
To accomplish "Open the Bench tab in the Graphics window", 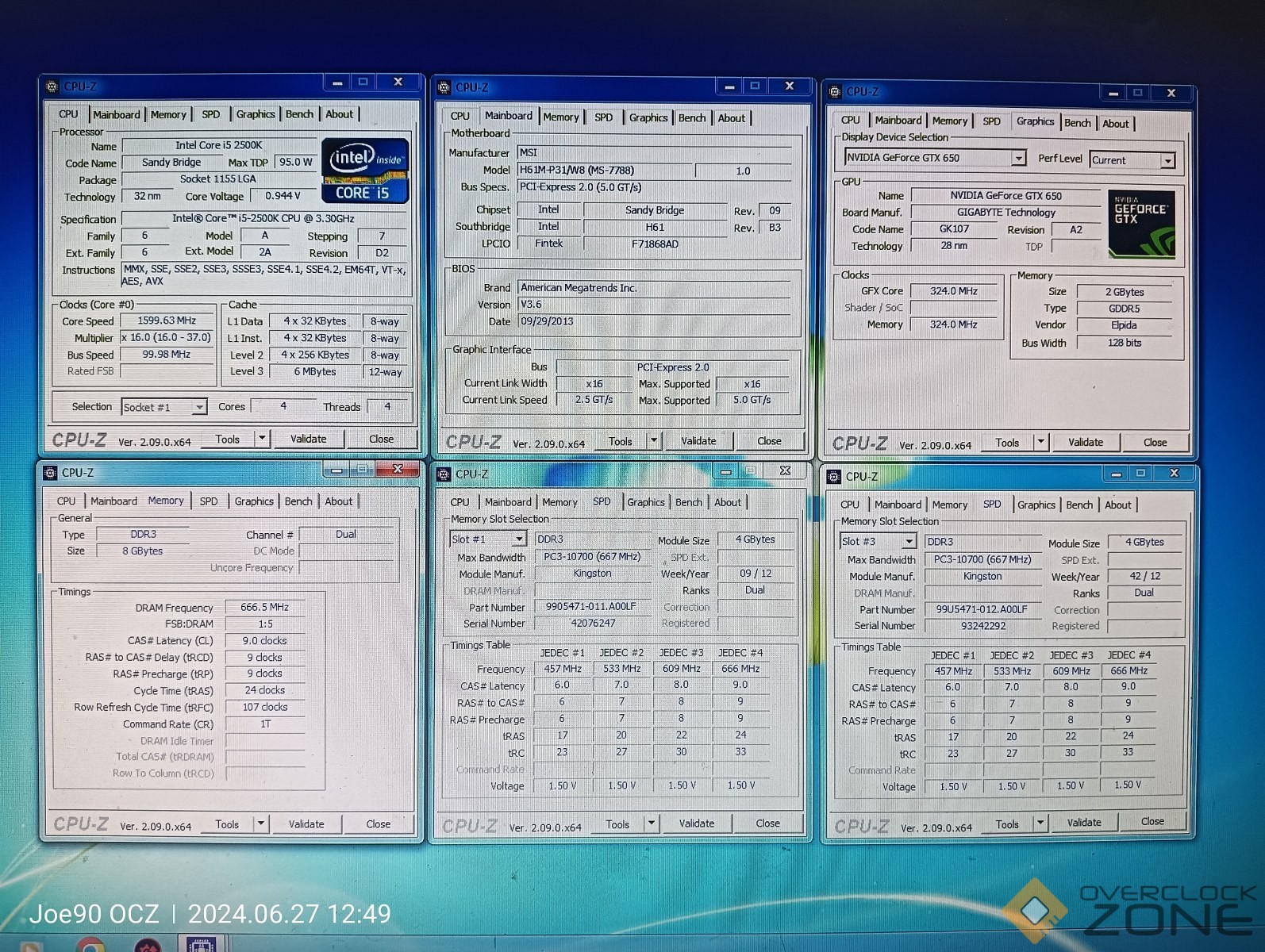I will click(1078, 123).
